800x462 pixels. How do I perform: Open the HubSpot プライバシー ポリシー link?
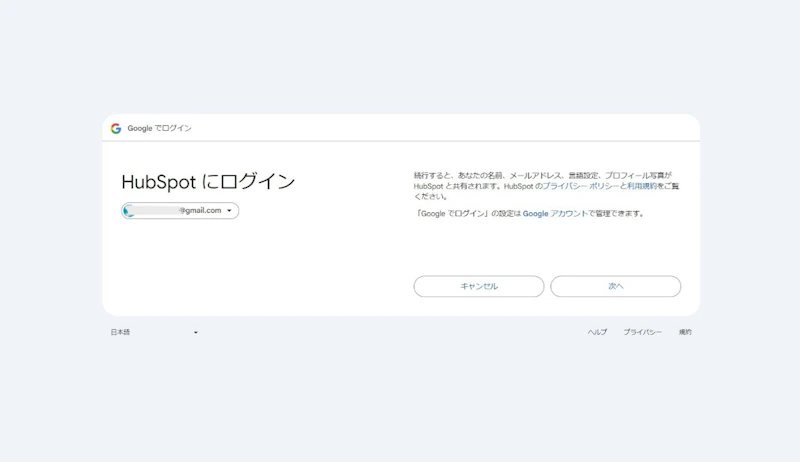click(x=581, y=186)
